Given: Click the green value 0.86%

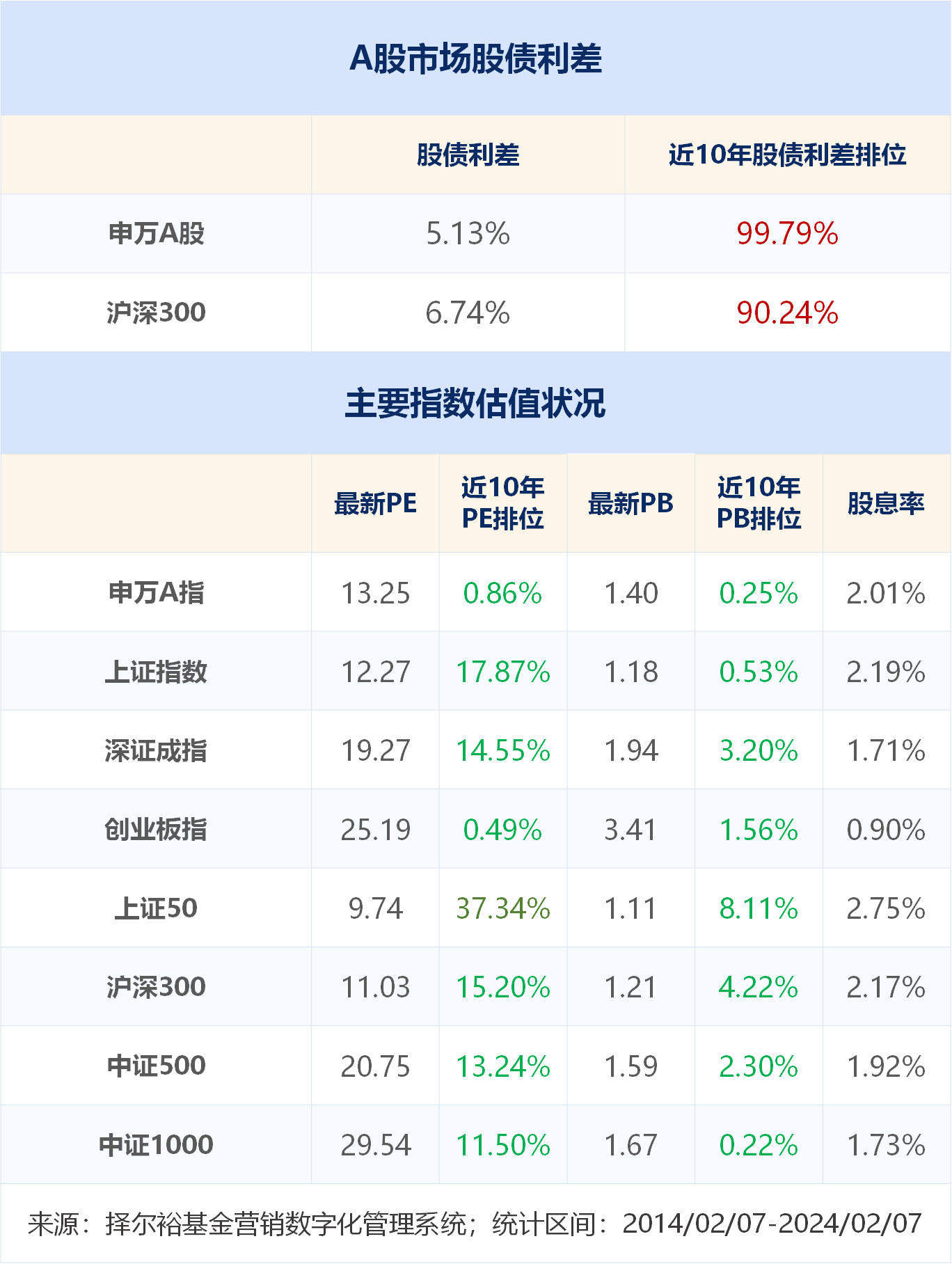Looking at the screenshot, I should coord(503,593).
